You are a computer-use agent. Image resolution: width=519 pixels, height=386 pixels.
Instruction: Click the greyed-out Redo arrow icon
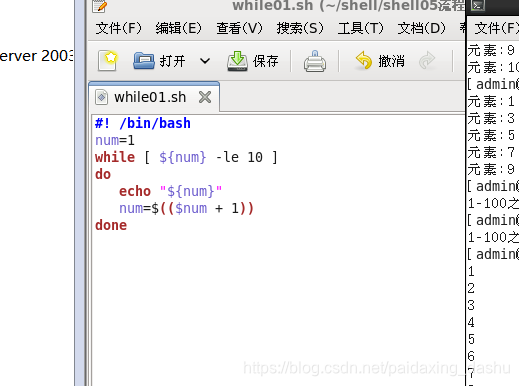coord(427,61)
